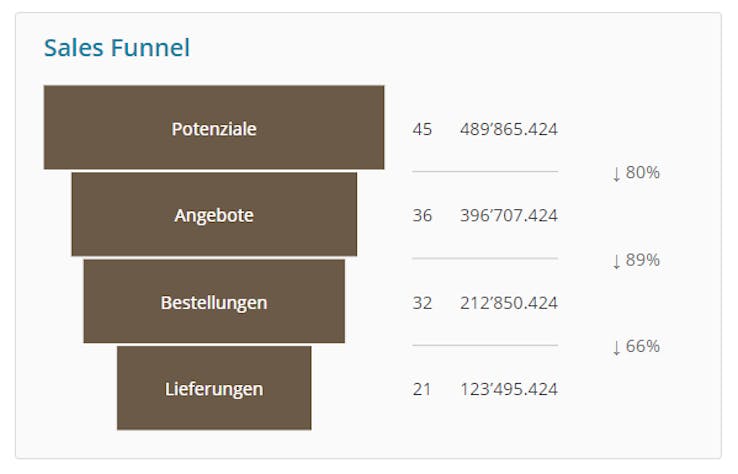Screen dimensions: 738x474
Task: Click Bestellungen count 32
Action: tap(422, 302)
